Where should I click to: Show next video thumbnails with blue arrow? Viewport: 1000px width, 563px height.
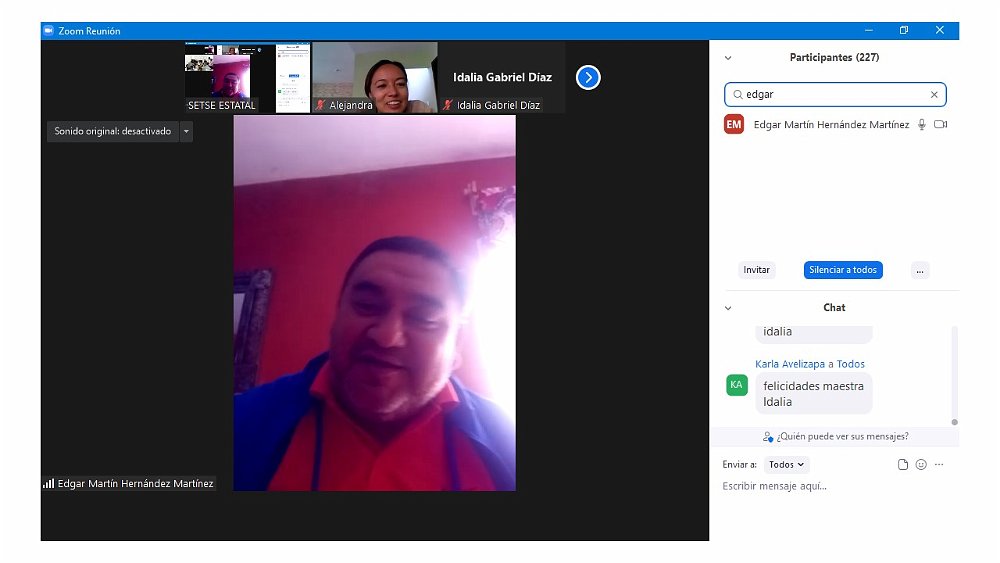coord(588,77)
